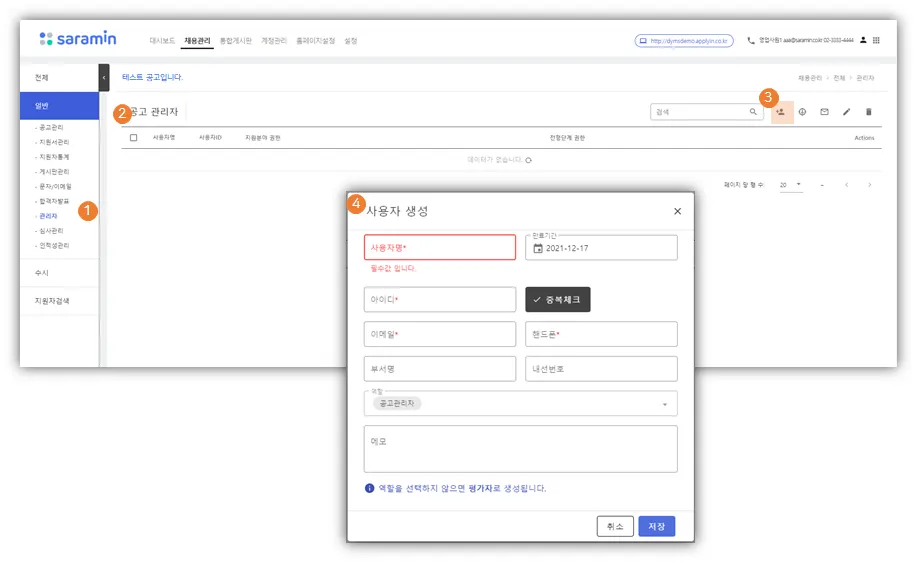Click the user profile icon in the header
This screenshot has width=917, height=563.
pos(863,40)
